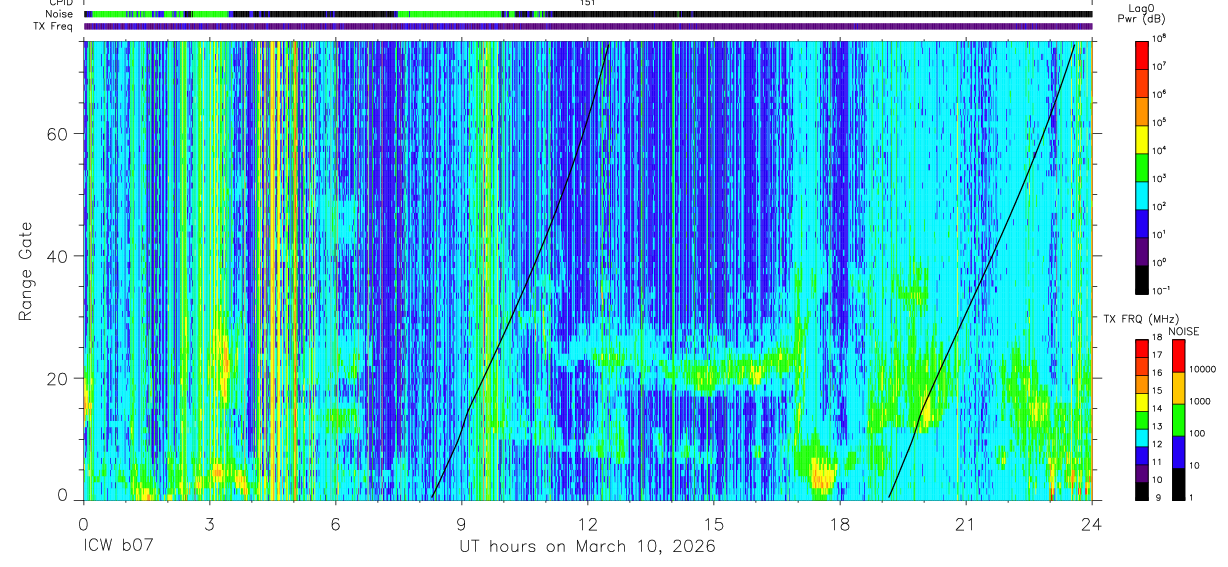1228x567 pixels.
Task: Click the red segment of Lag0 power colorbar
Action: (1141, 53)
